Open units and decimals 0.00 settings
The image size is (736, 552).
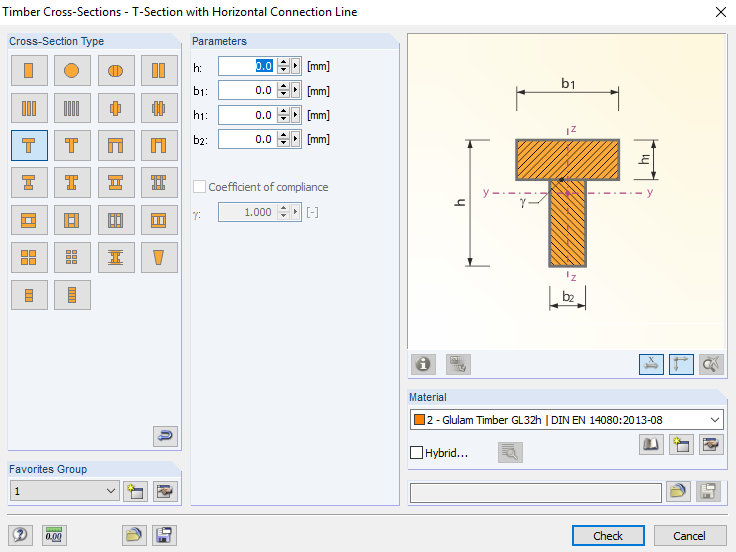click(x=54, y=535)
